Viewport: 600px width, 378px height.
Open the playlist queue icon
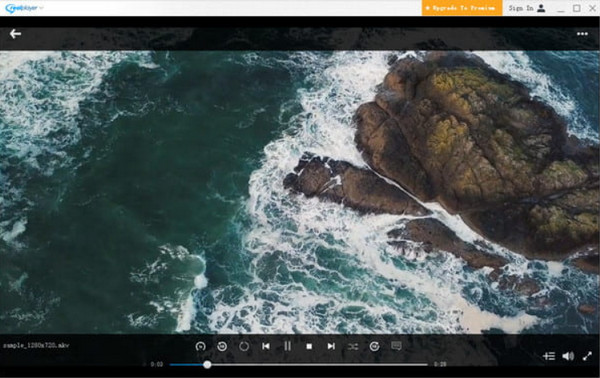pos(549,356)
